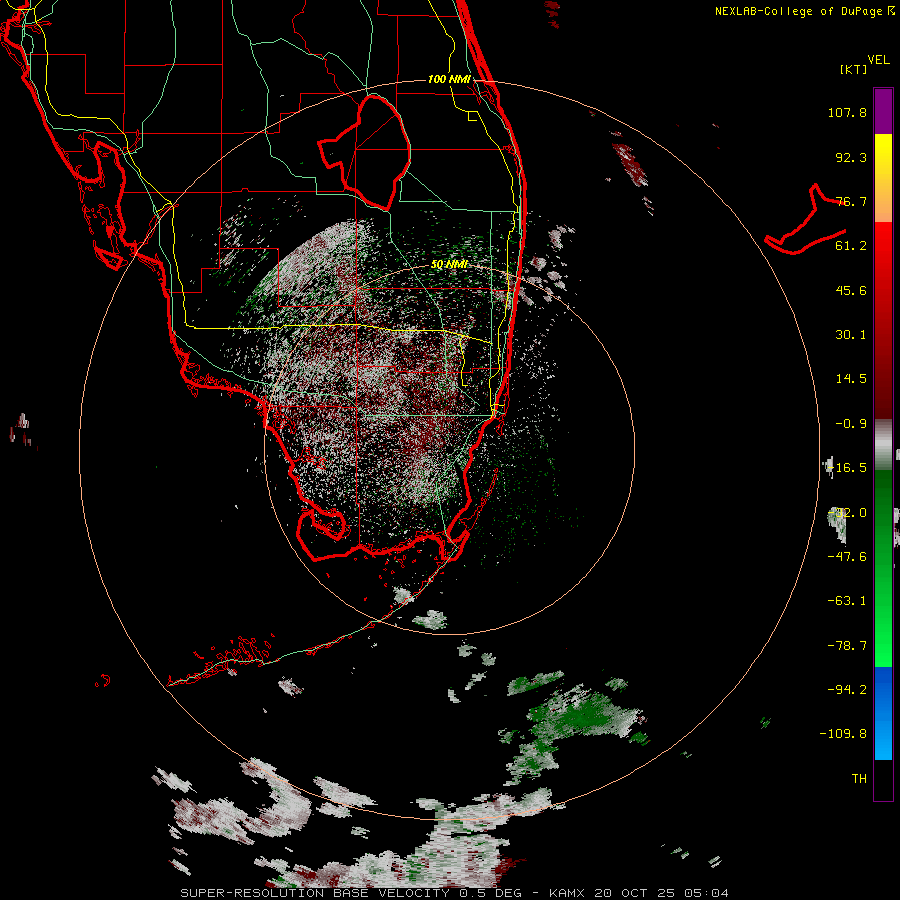900x900 pixels.
Task: Click the -47.6 legend value
Action: point(847,557)
